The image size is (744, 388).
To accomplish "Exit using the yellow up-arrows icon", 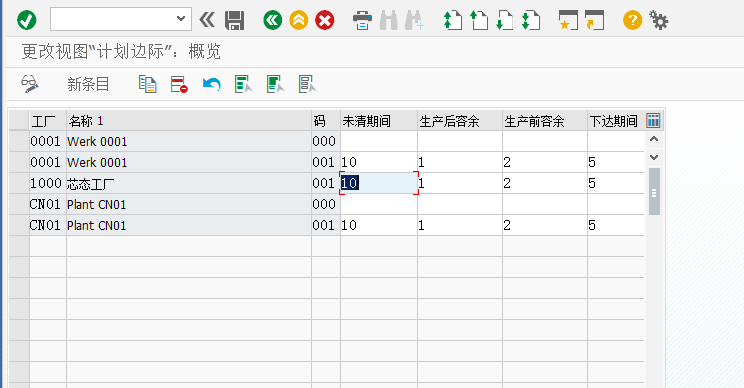I will pos(298,20).
